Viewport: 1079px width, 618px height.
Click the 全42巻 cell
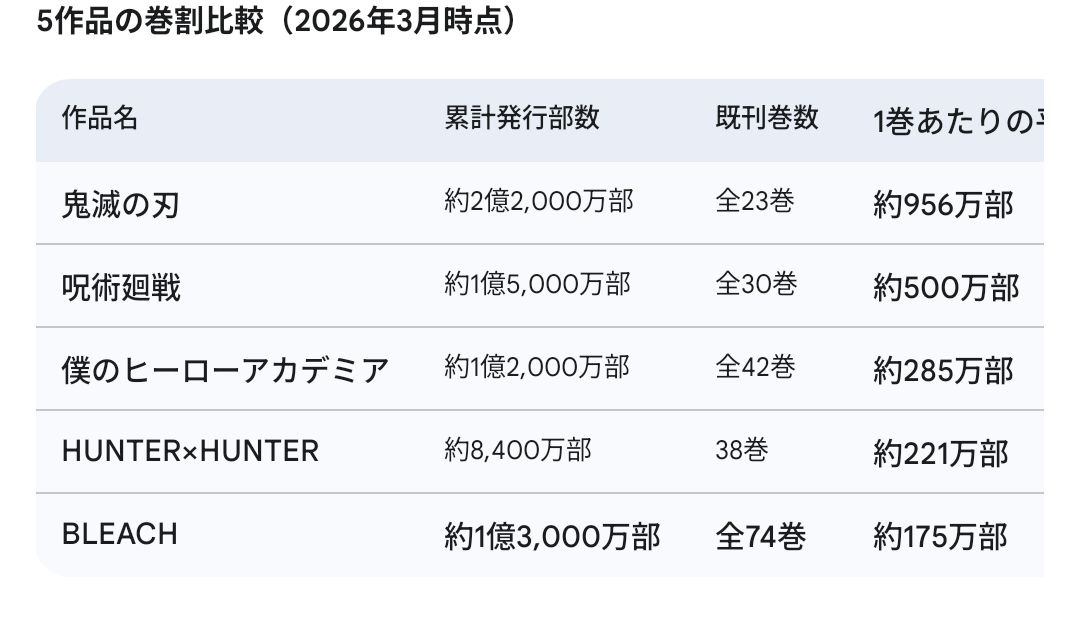click(x=756, y=367)
